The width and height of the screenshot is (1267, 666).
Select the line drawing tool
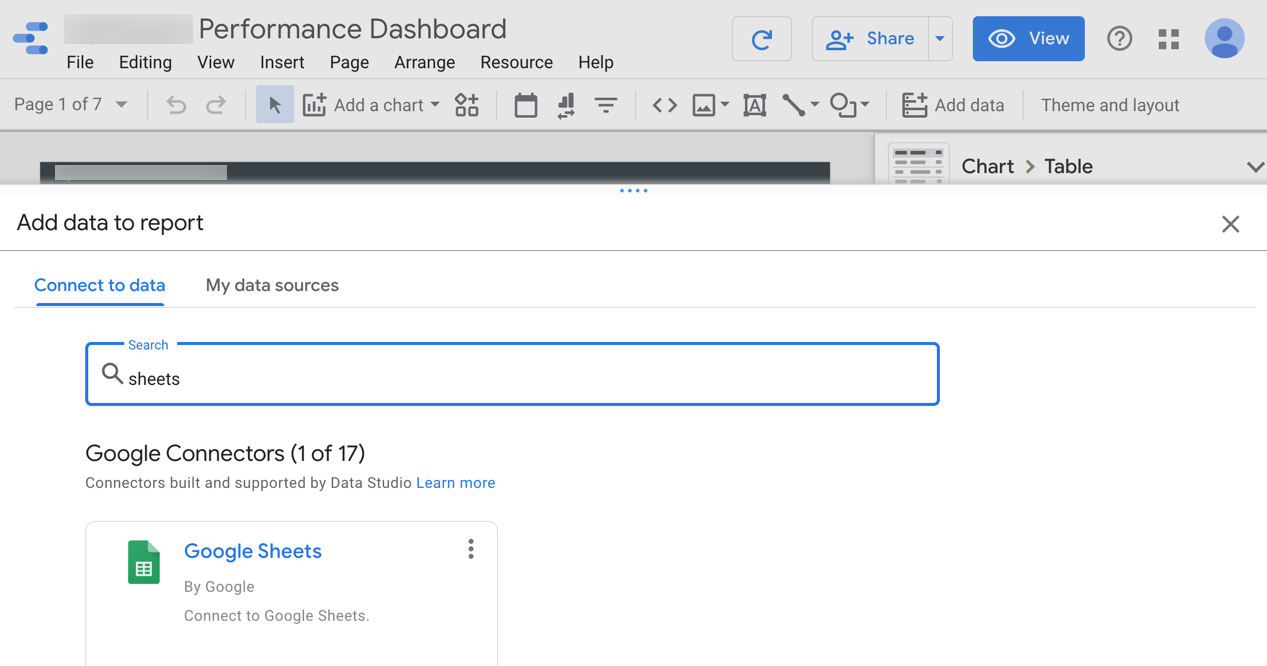coord(794,105)
